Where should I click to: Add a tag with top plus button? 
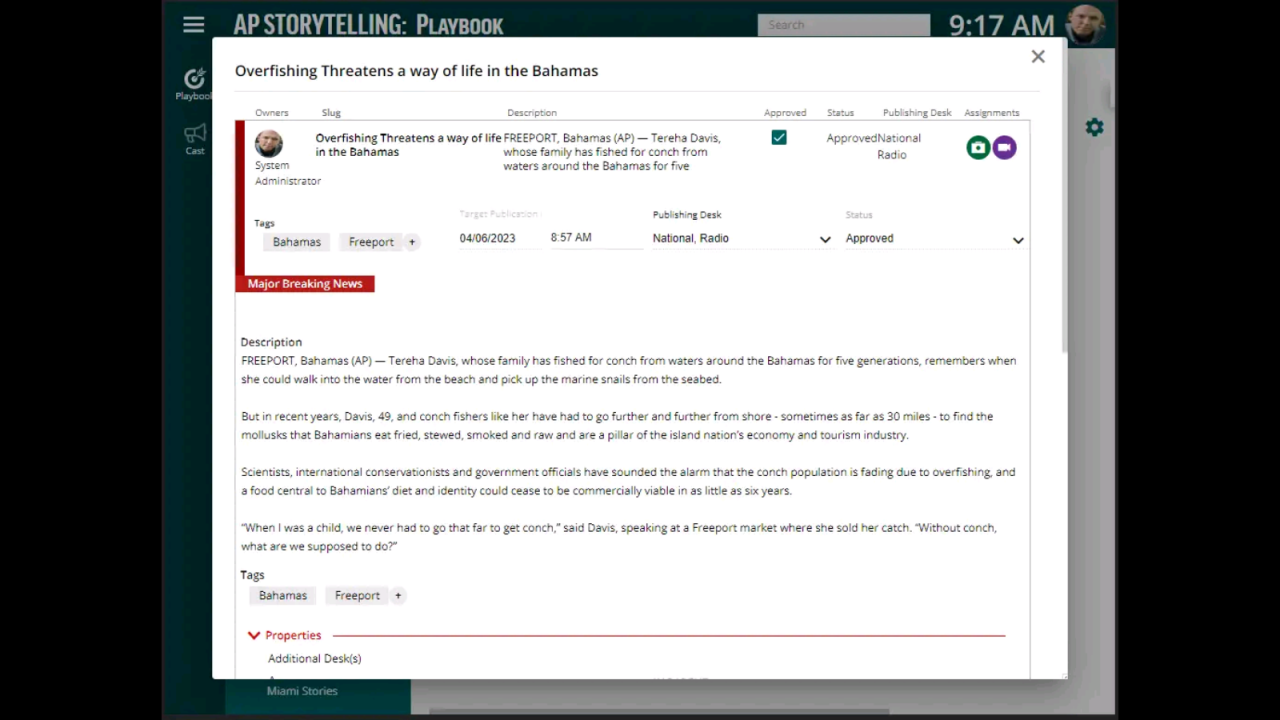pyautogui.click(x=412, y=242)
